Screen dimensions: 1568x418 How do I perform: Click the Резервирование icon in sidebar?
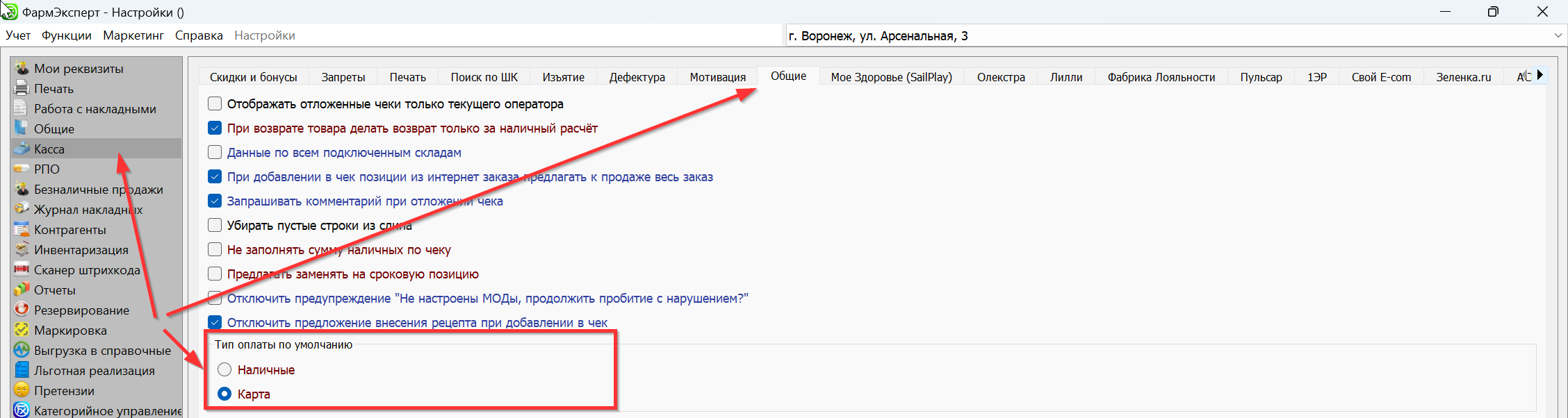pos(22,310)
